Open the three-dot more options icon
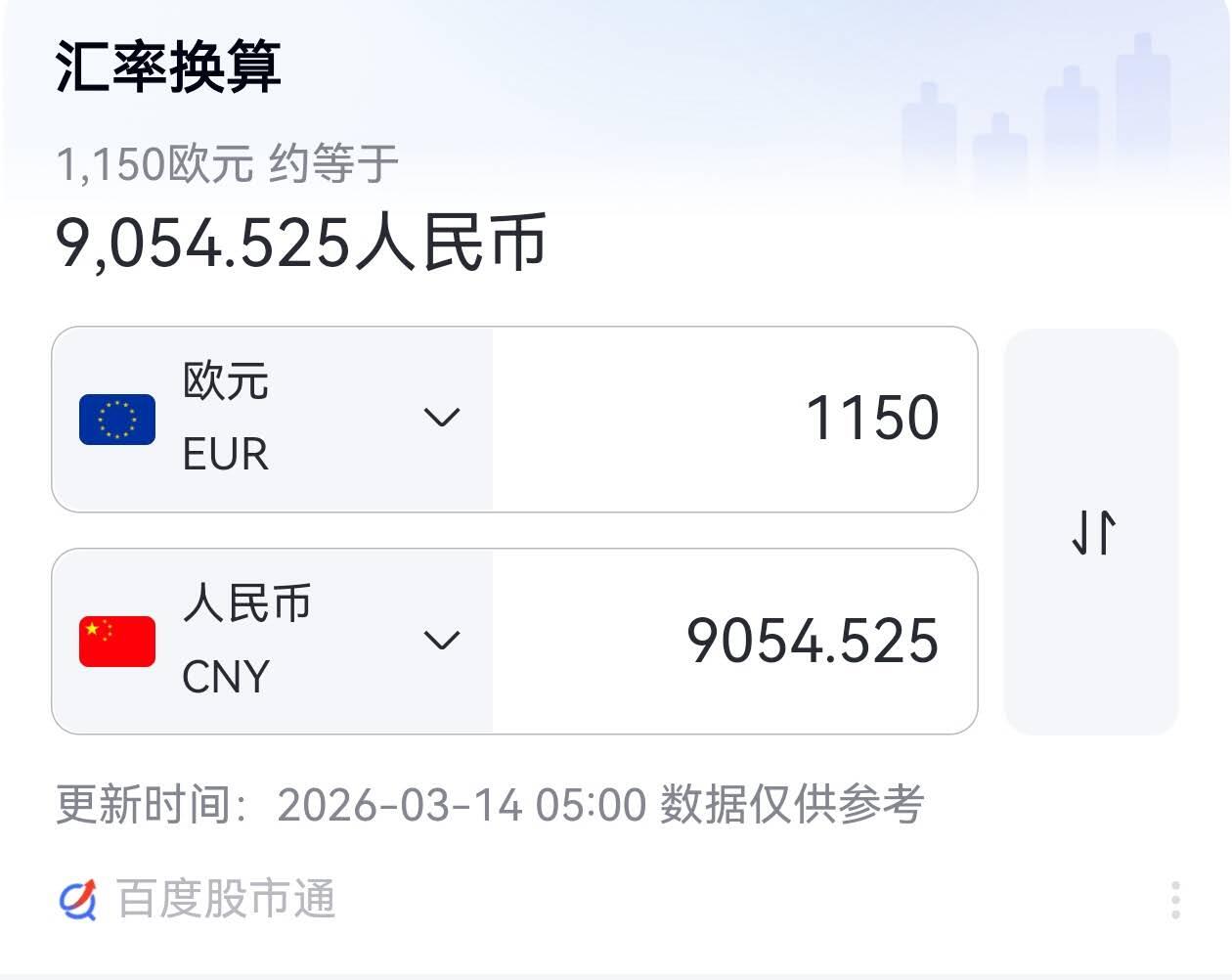The height and width of the screenshot is (980, 1232). pos(1176,900)
